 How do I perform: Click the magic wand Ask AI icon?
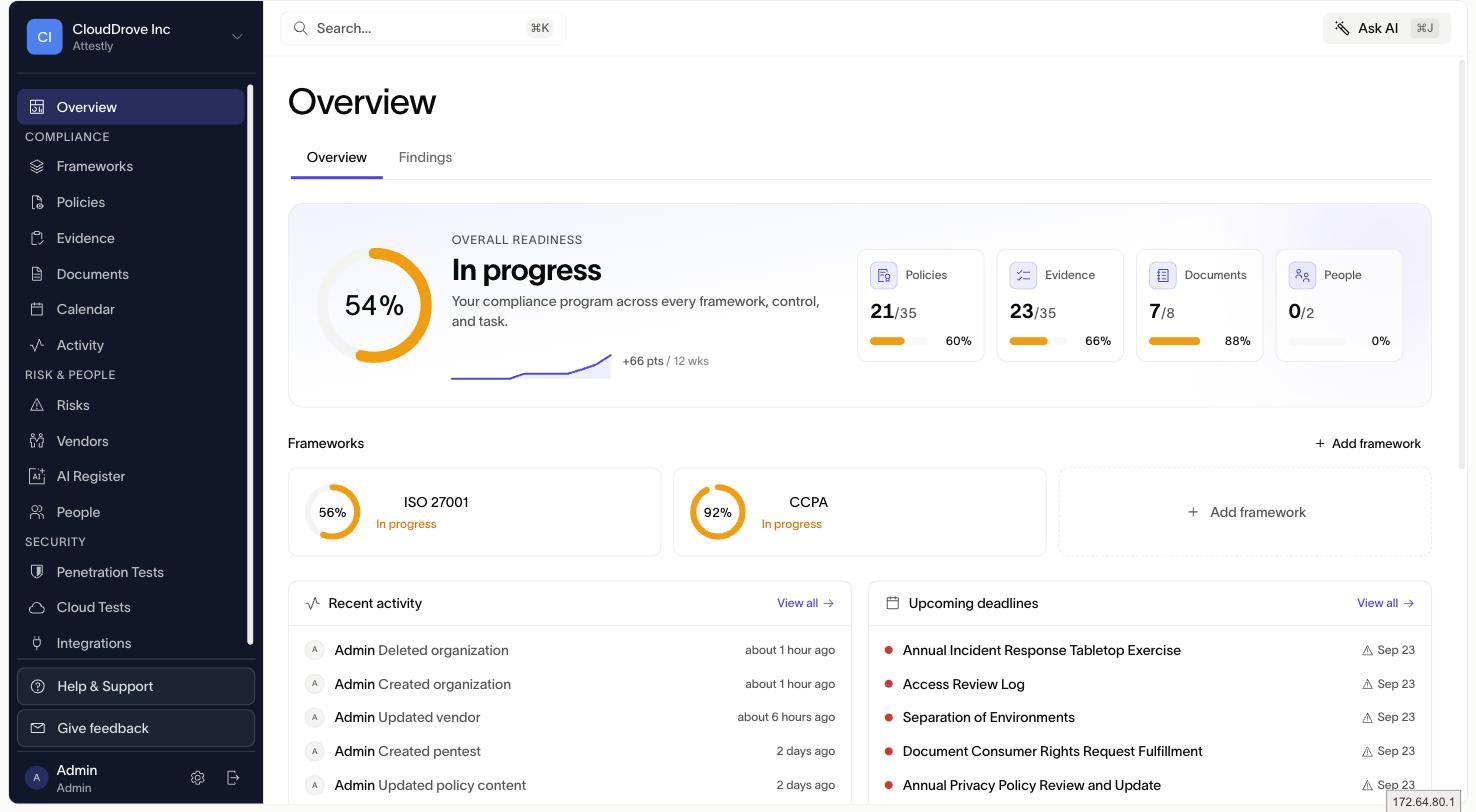click(1342, 28)
